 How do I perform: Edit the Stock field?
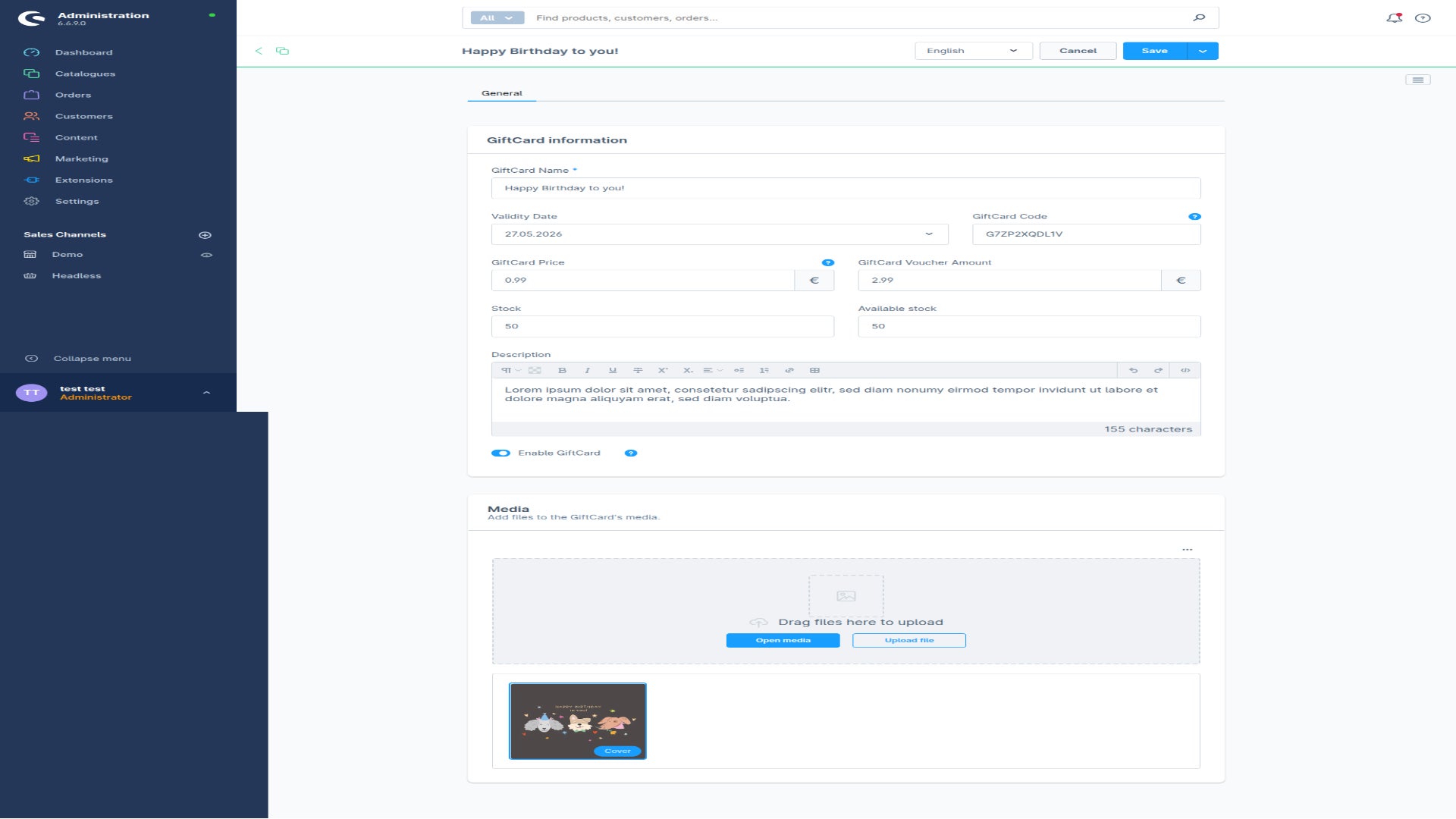click(x=663, y=327)
